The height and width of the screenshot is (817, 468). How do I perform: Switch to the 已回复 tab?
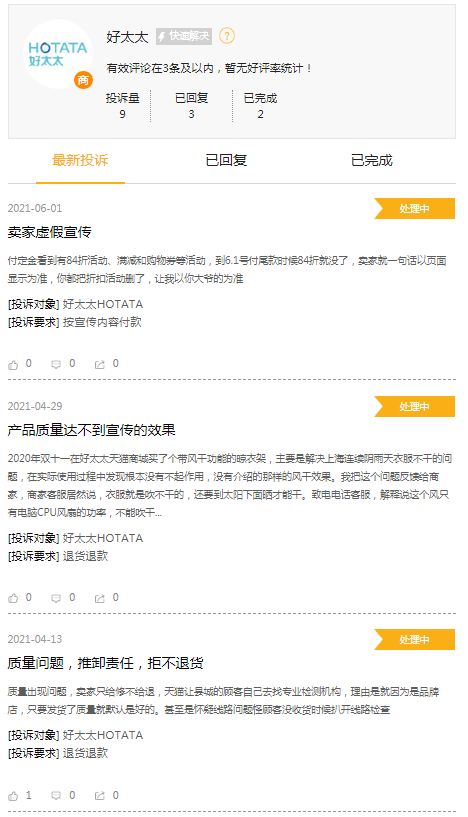[x=226, y=160]
